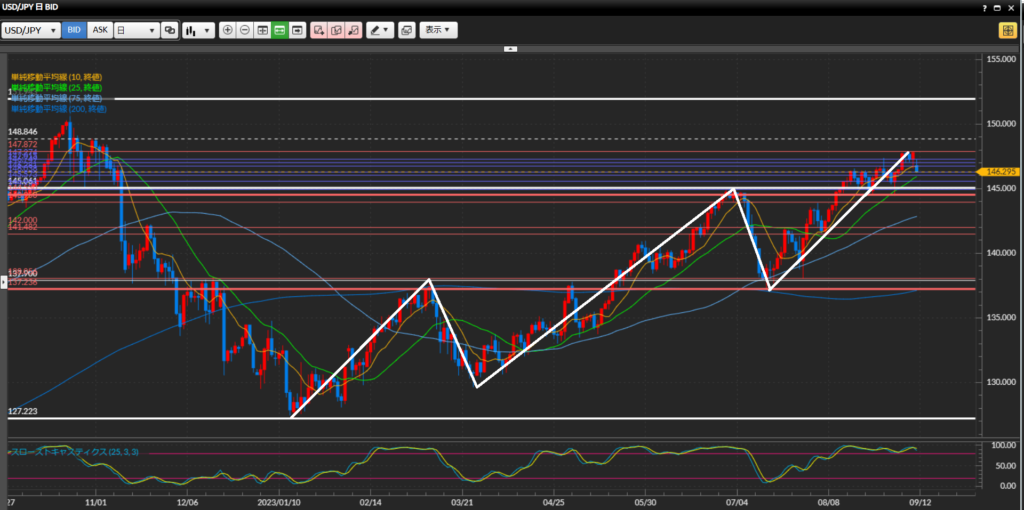Click the third pink drawing-object toolbar icon
The width and height of the screenshot is (1024, 510).
tap(353, 30)
